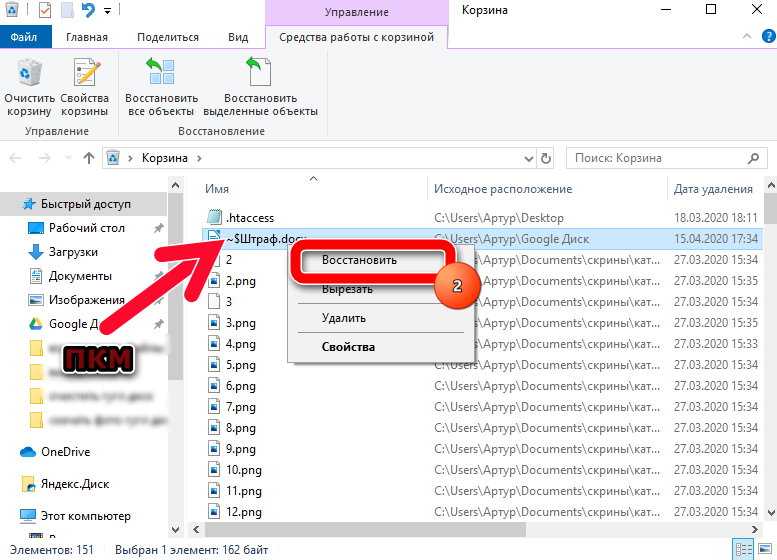This screenshot has height=560, width=777.
Task: Click the search magnifier icon
Action: (753, 158)
